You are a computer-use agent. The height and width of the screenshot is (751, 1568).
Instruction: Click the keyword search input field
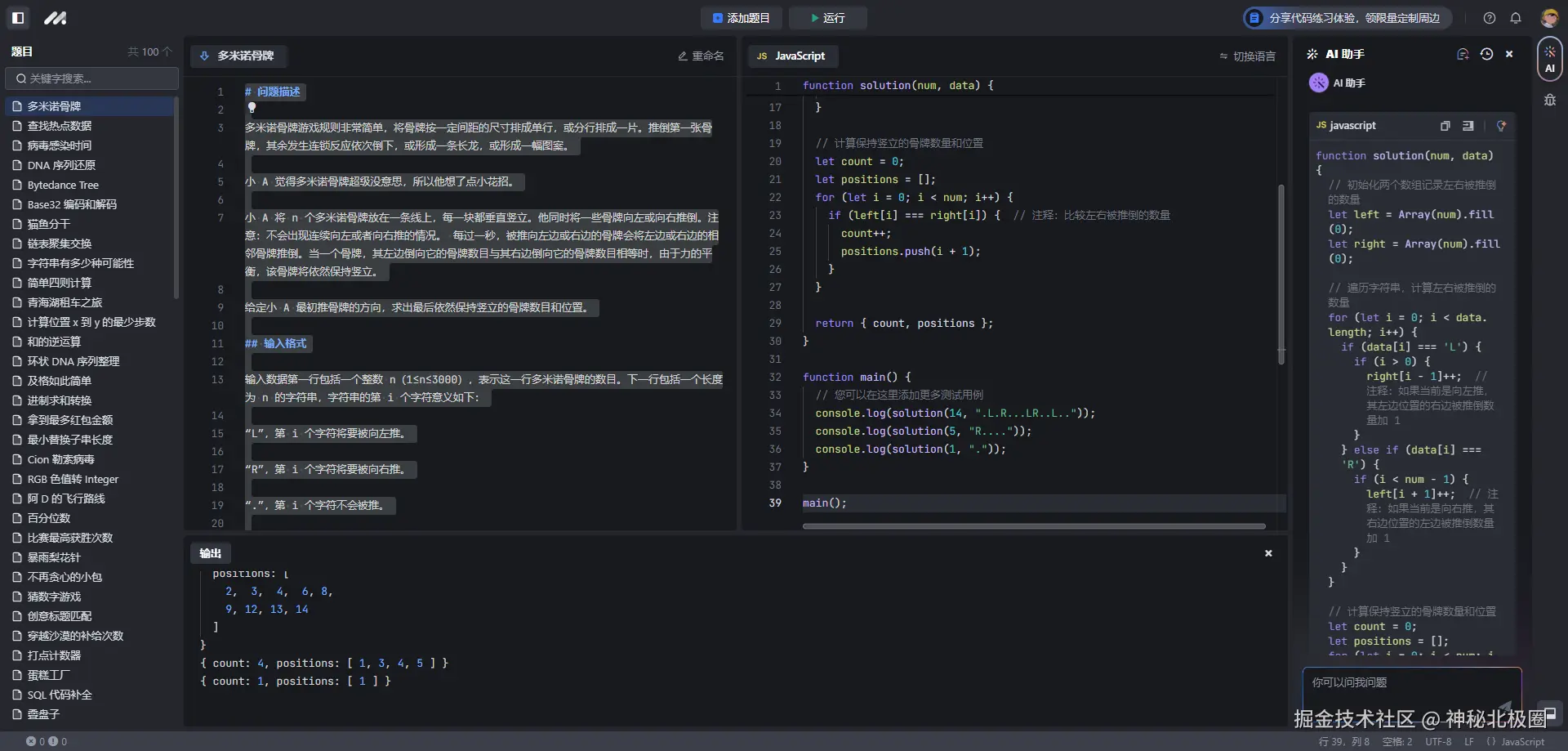point(91,78)
